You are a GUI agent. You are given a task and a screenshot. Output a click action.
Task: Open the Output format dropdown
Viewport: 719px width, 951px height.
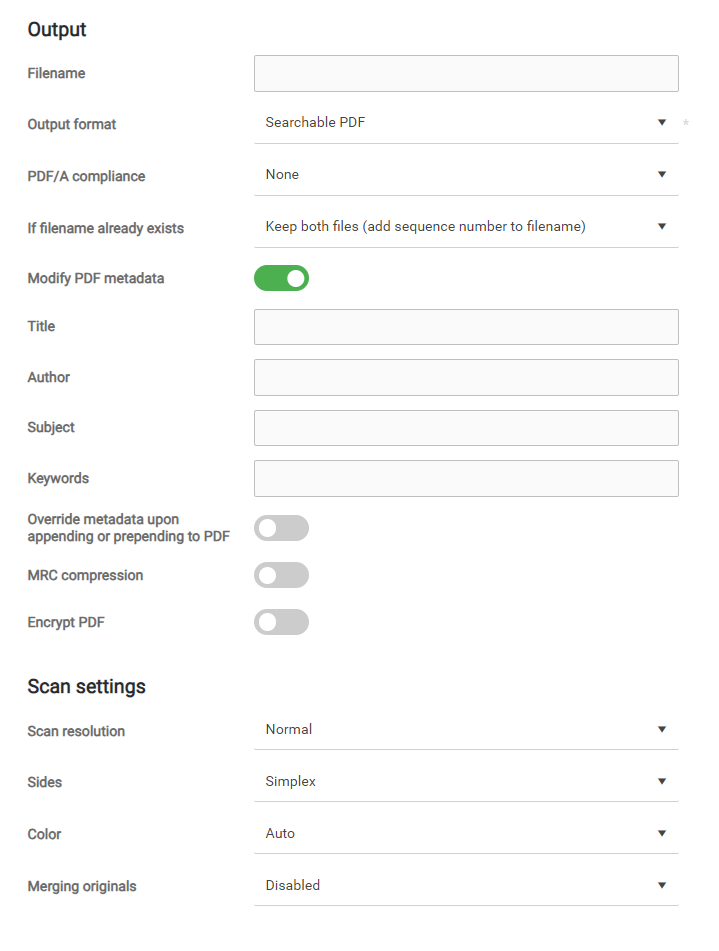coord(460,123)
